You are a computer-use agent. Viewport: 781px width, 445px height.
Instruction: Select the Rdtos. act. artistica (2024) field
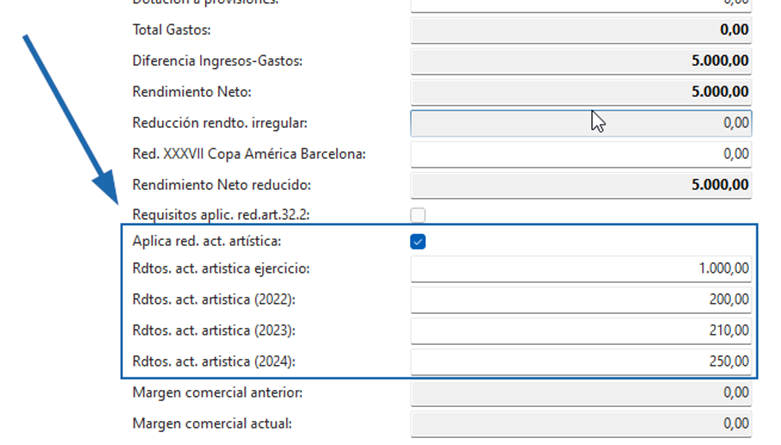pyautogui.click(x=581, y=361)
